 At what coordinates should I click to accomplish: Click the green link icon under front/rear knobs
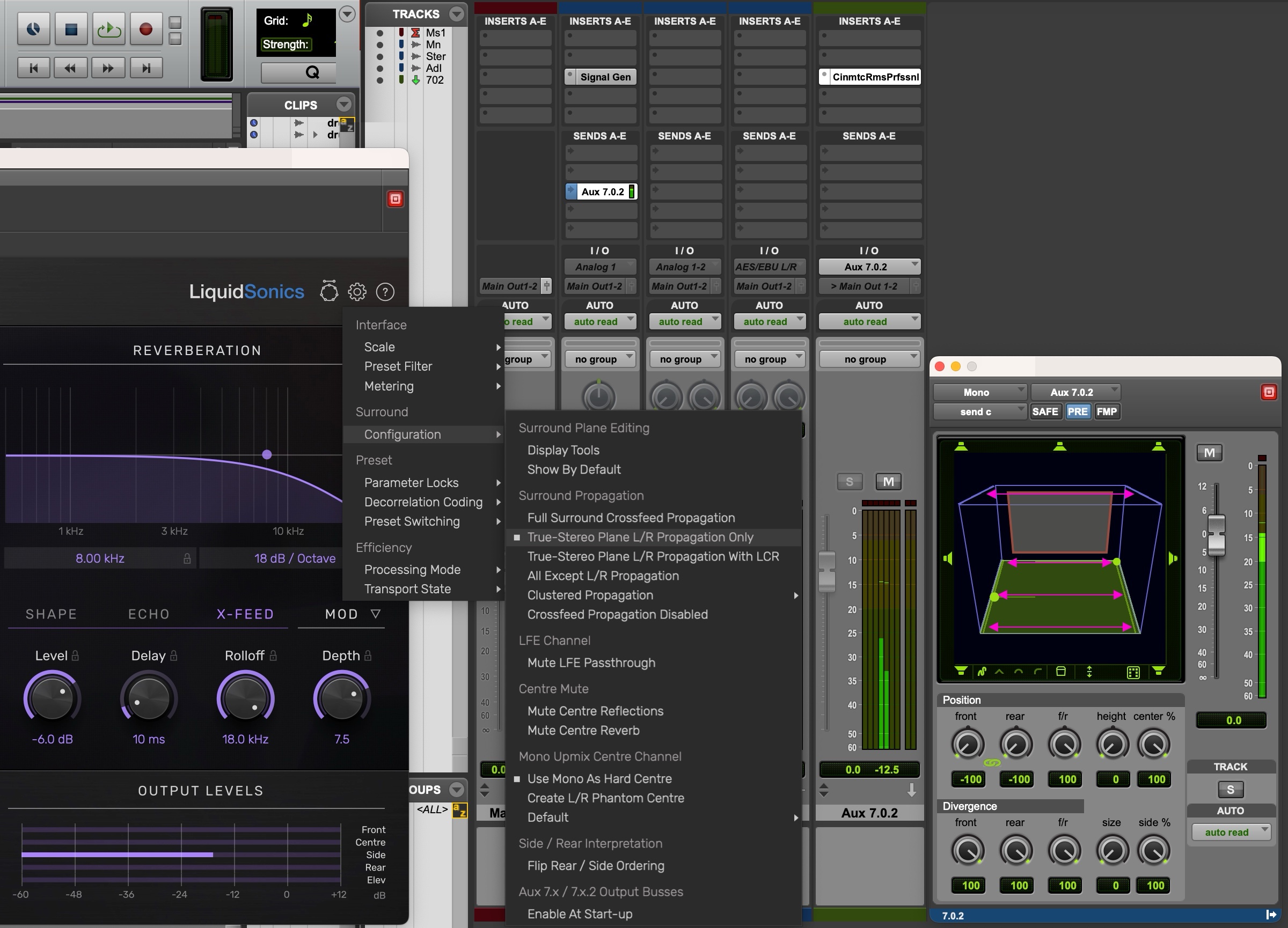click(x=992, y=763)
